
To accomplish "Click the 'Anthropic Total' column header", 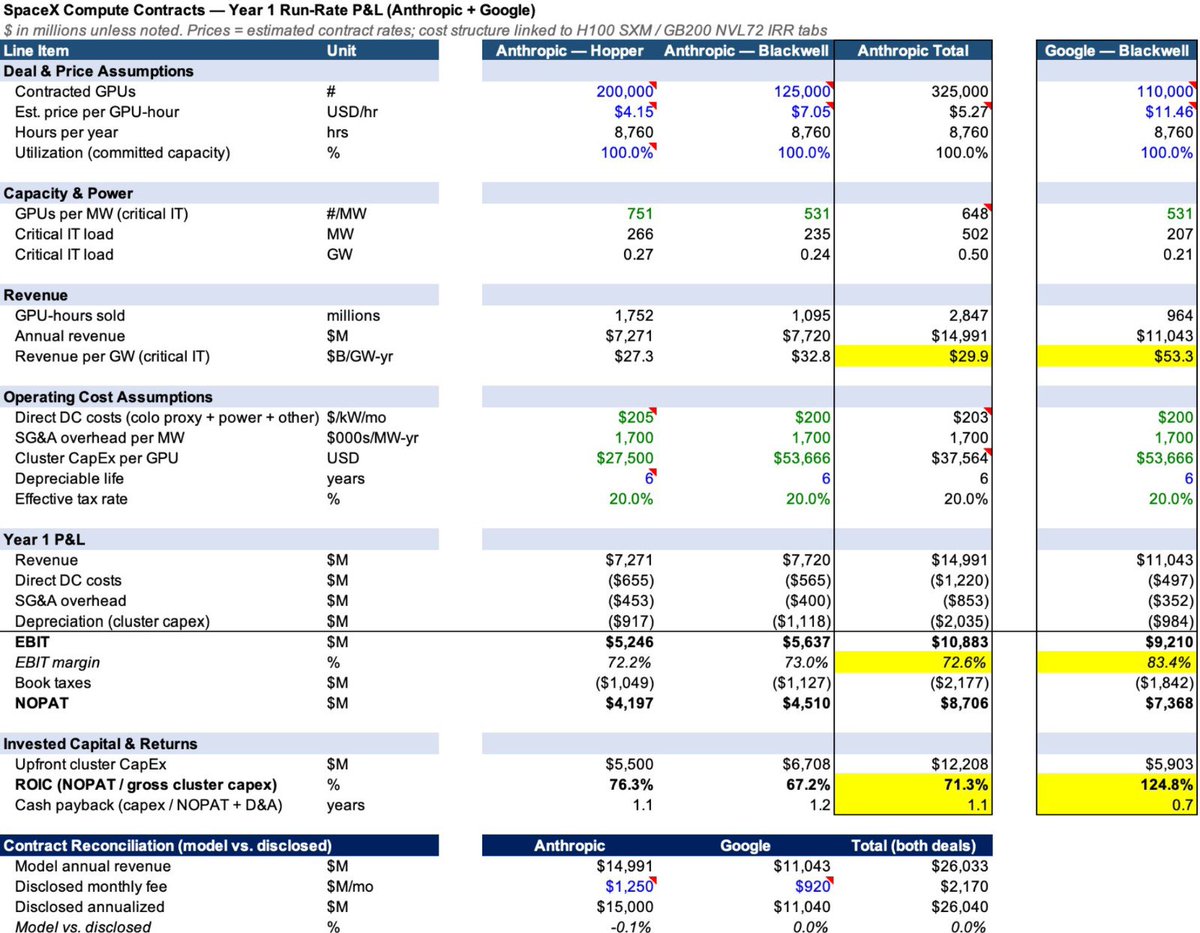I will [x=915, y=51].
